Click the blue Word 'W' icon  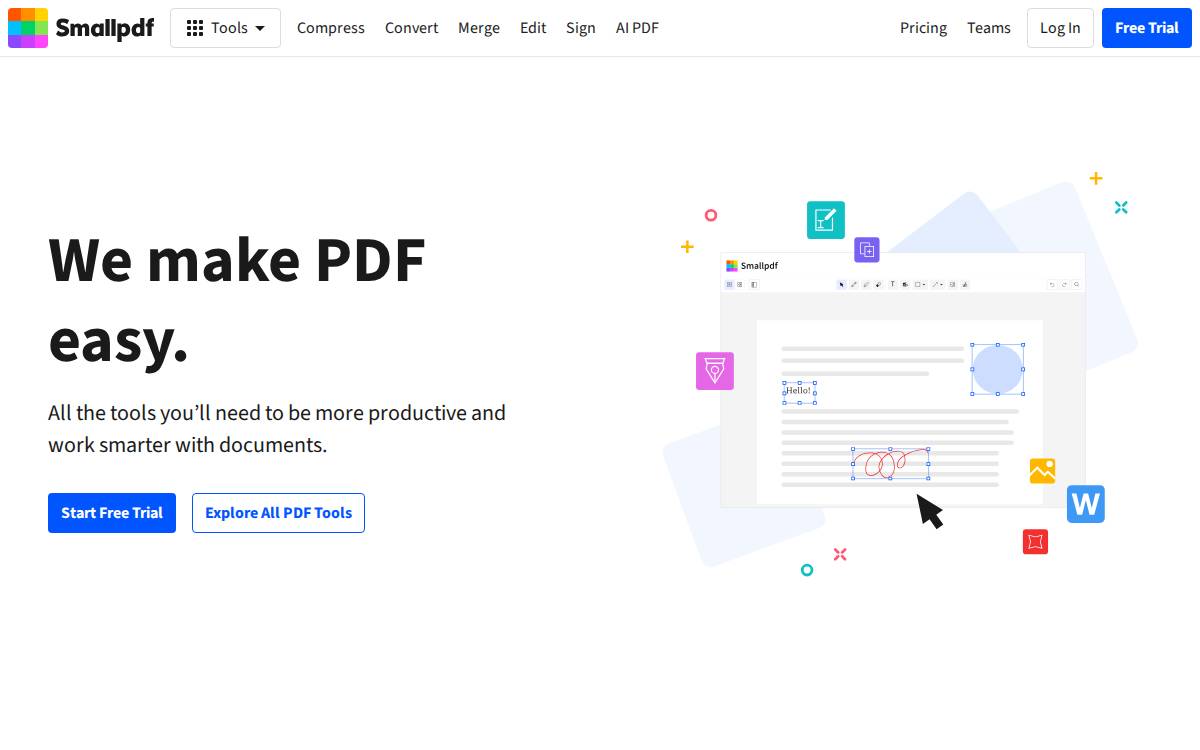[1086, 504]
